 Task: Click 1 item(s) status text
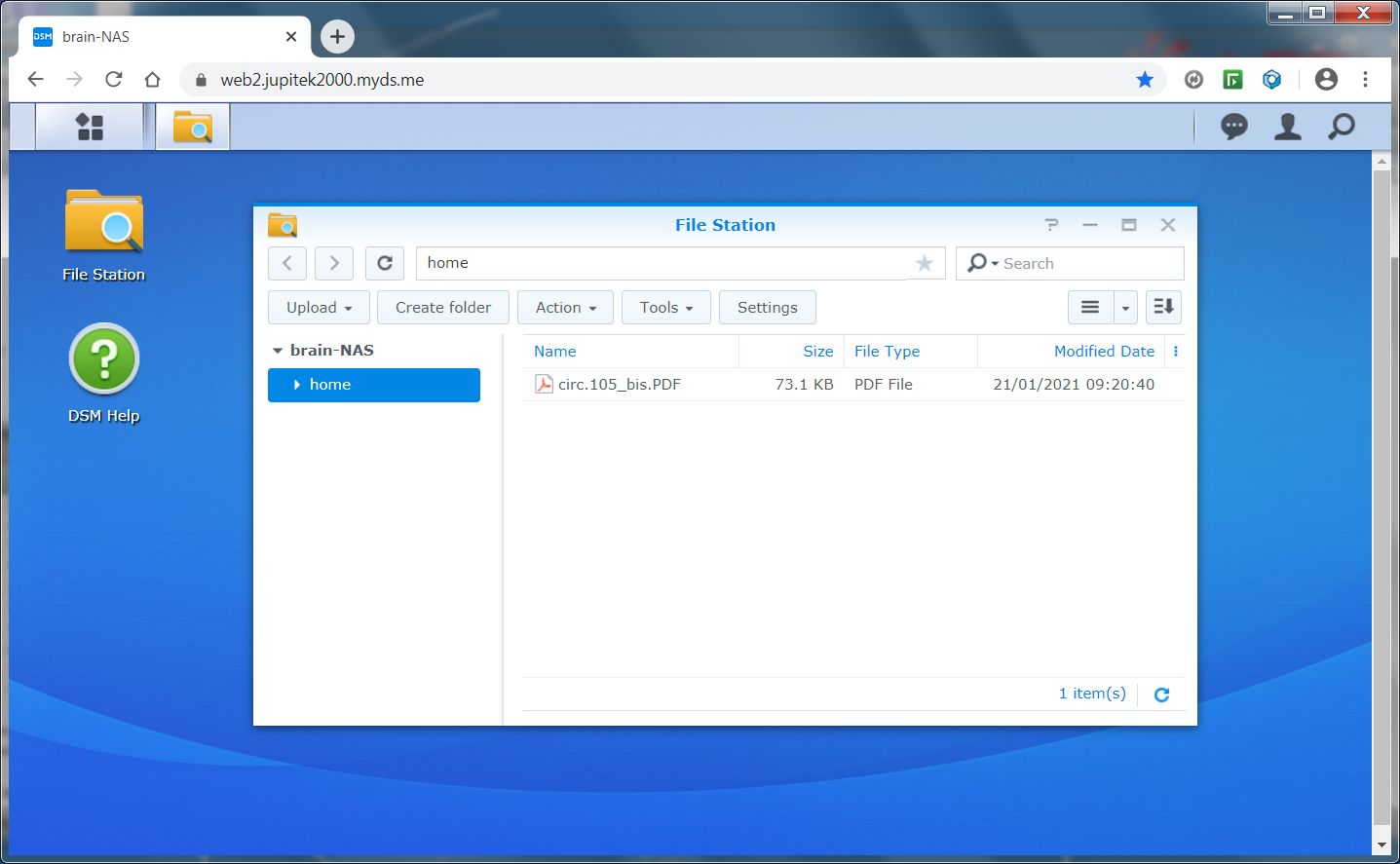(1092, 694)
